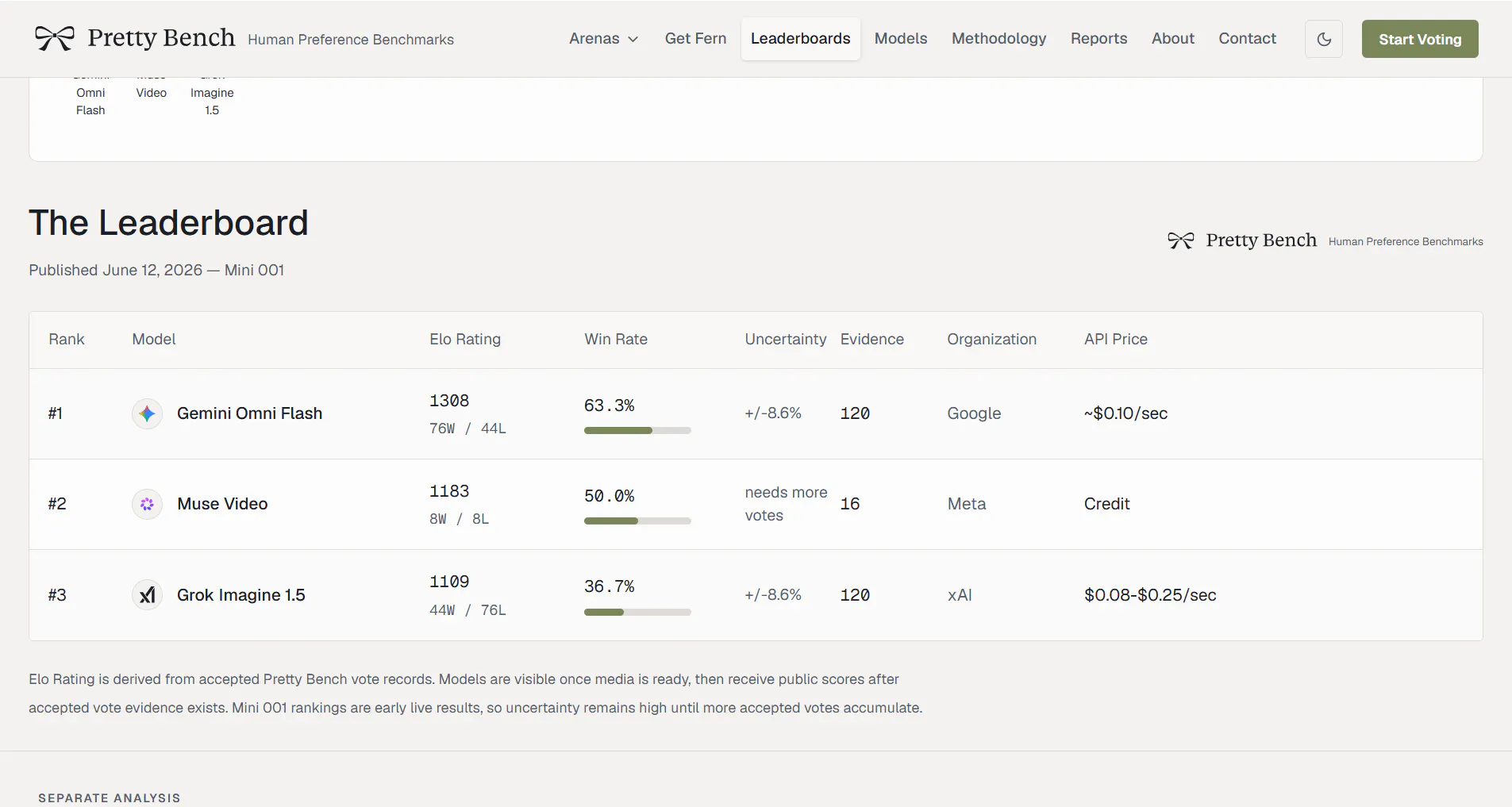Open the Reports nav item
Screen dimensions: 1512x807
click(1098, 38)
